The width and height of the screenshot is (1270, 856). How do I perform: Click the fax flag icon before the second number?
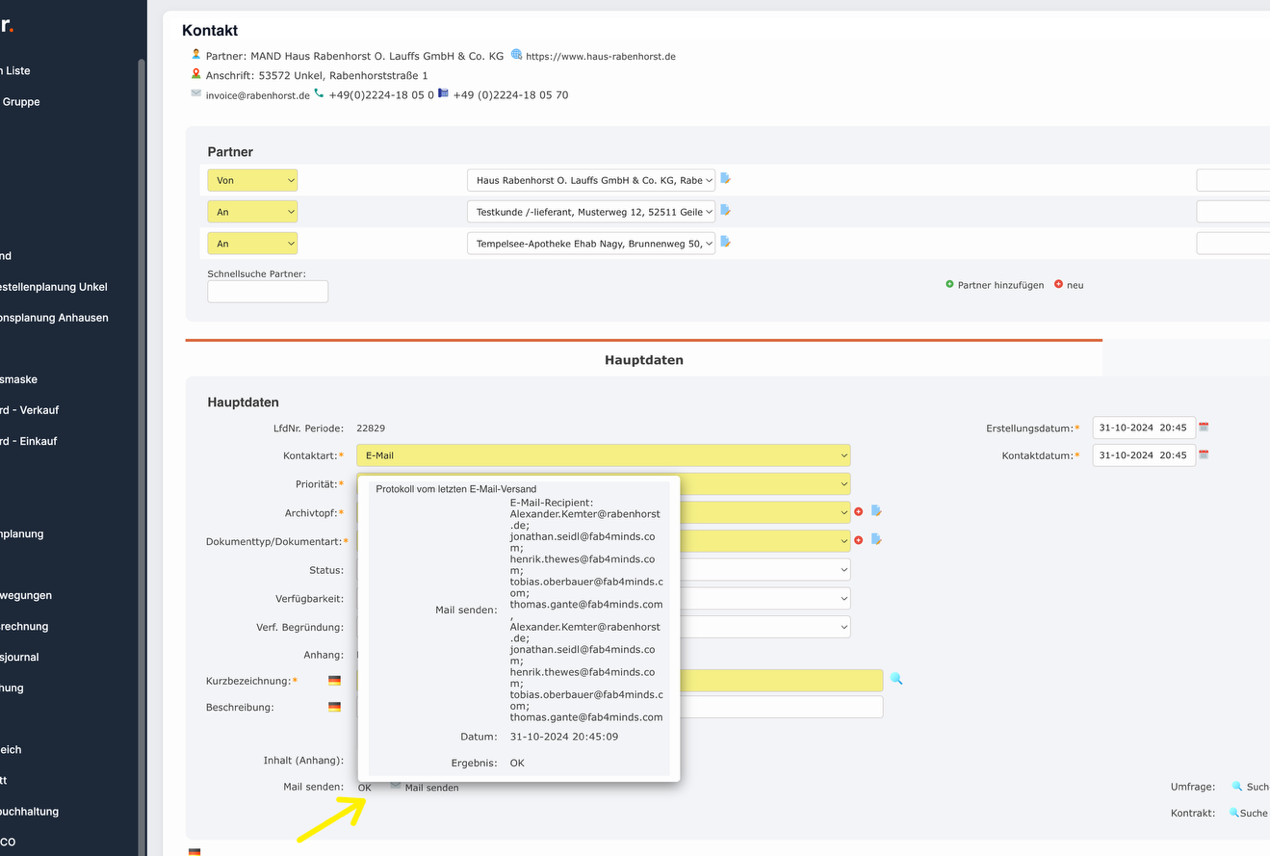pos(443,94)
